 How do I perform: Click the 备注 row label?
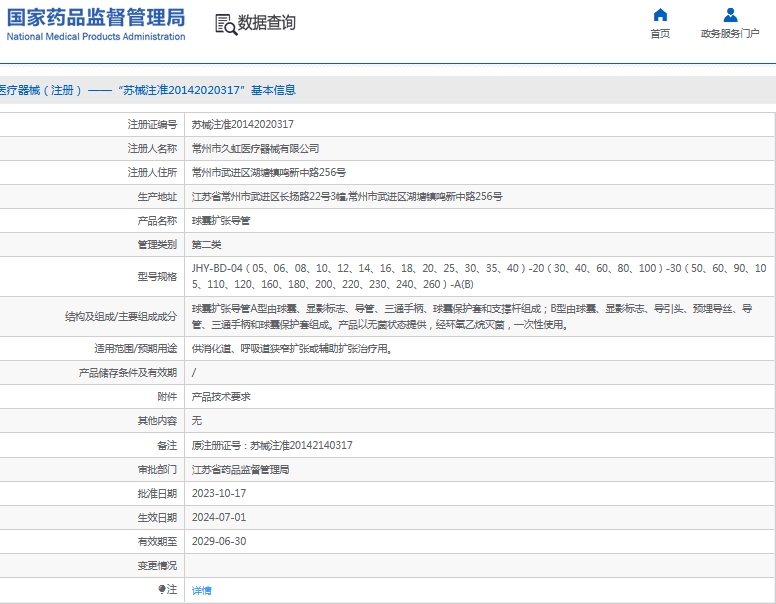point(167,445)
